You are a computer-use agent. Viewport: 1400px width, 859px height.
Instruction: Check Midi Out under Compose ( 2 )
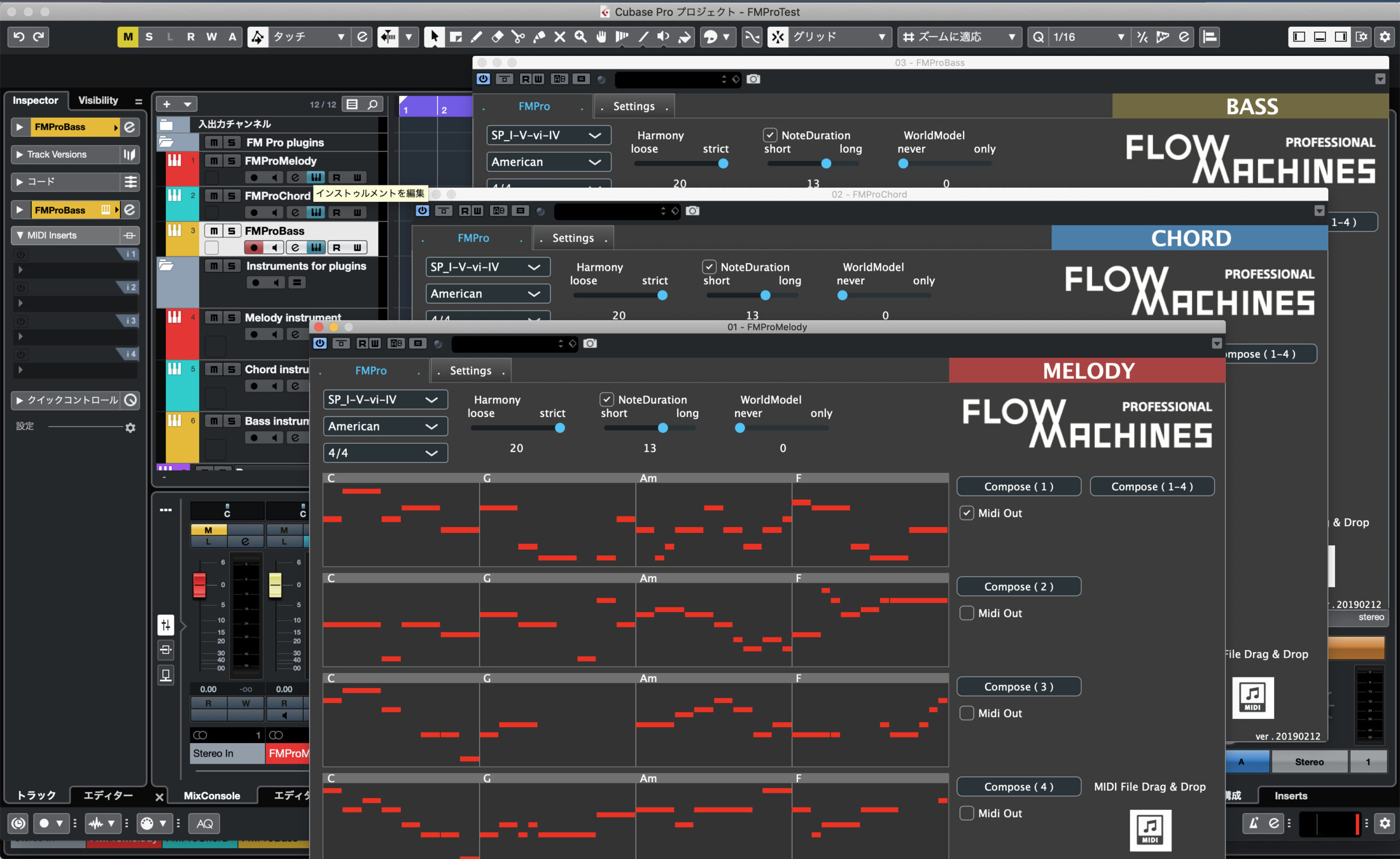(966, 613)
